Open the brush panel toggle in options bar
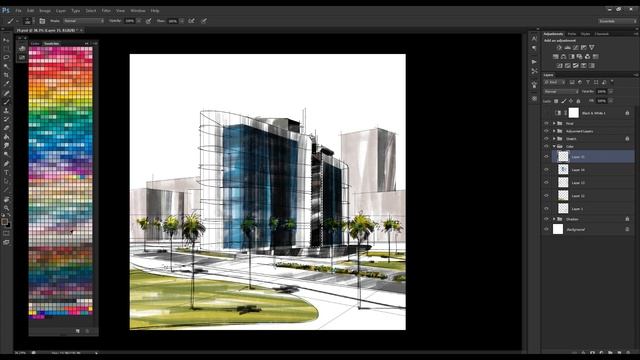 (42, 21)
